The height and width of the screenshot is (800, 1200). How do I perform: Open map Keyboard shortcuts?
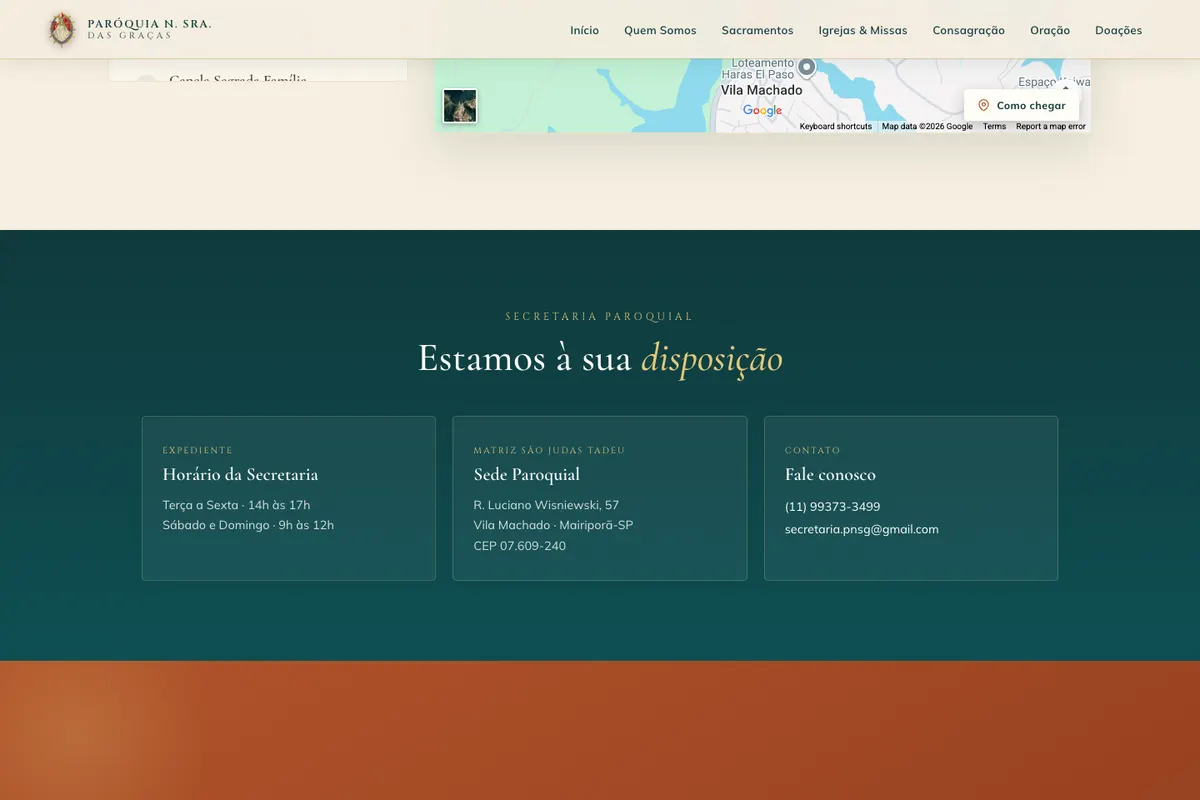pyautogui.click(x=836, y=127)
